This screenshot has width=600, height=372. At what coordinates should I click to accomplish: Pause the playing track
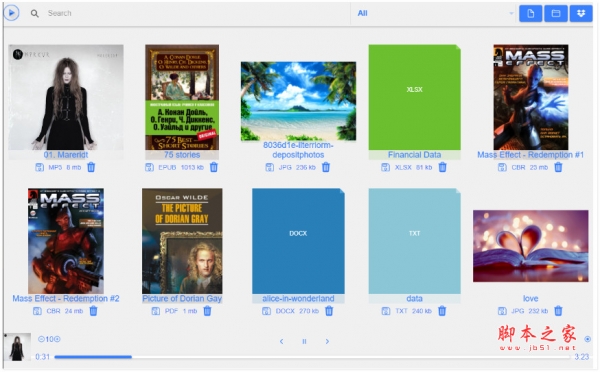(x=304, y=341)
